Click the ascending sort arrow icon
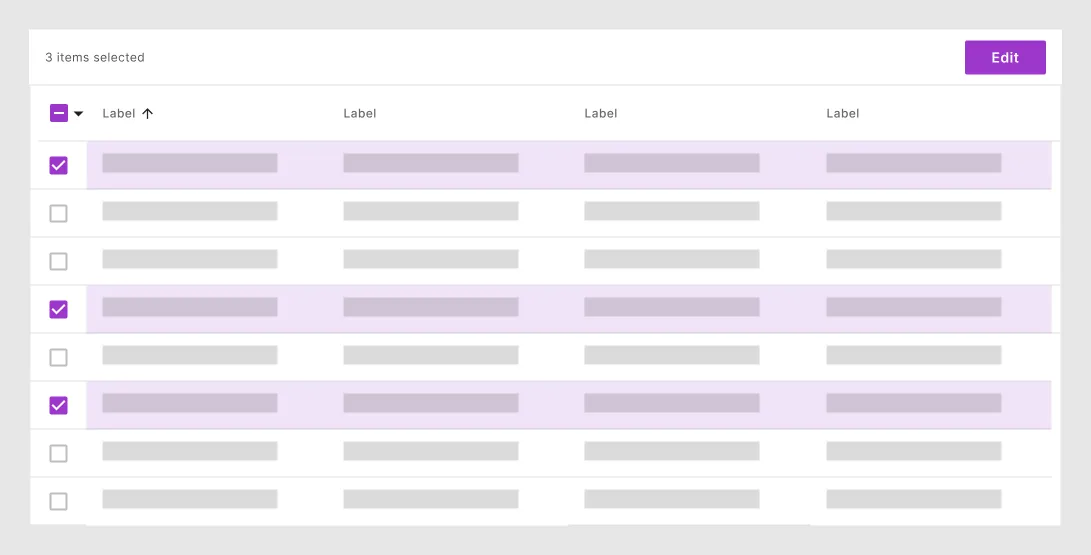The width and height of the screenshot is (1091, 555). pos(147,113)
